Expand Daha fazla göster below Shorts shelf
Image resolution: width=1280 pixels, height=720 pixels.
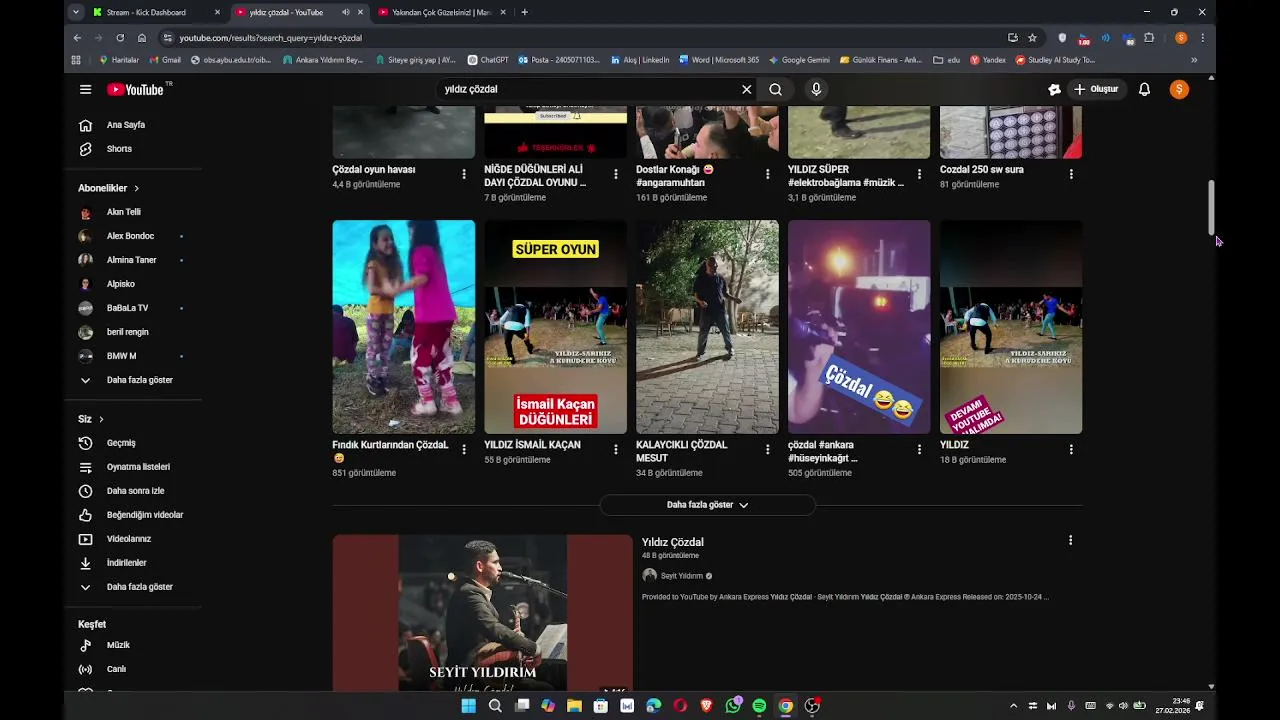tap(707, 505)
